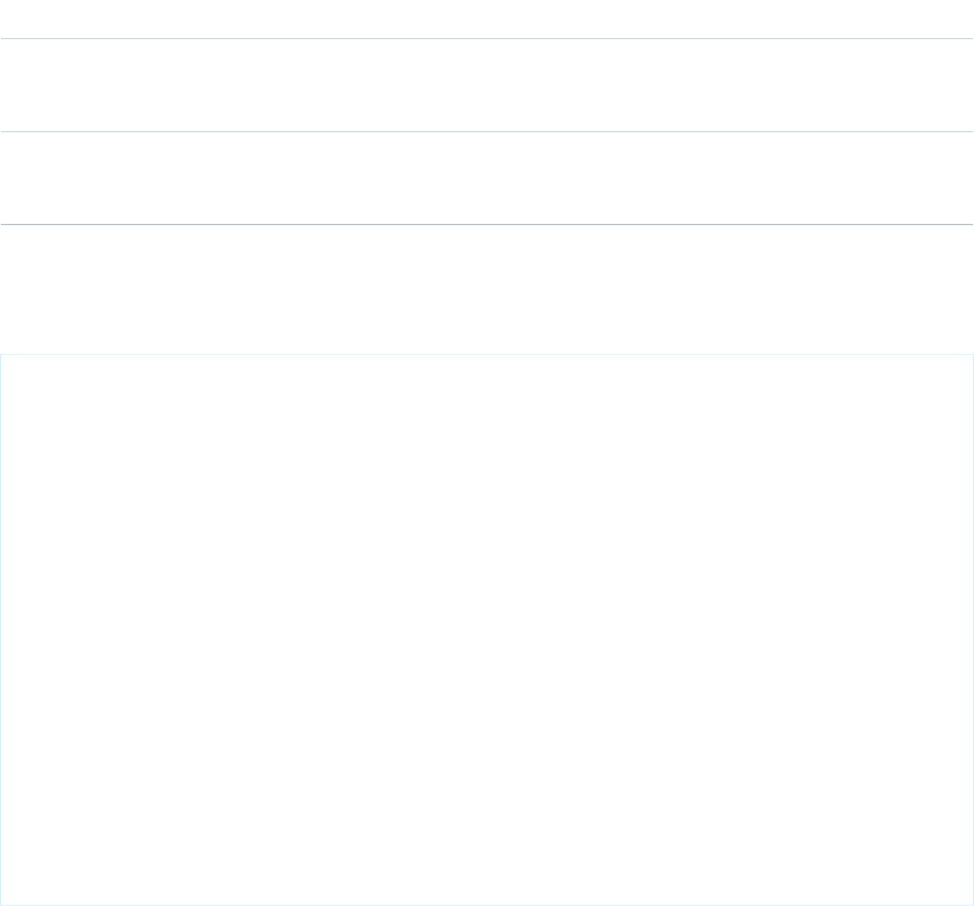Image resolution: width=974 pixels, height=906 pixels.
Task: Click the left border of the large panel
Action: (1, 630)
